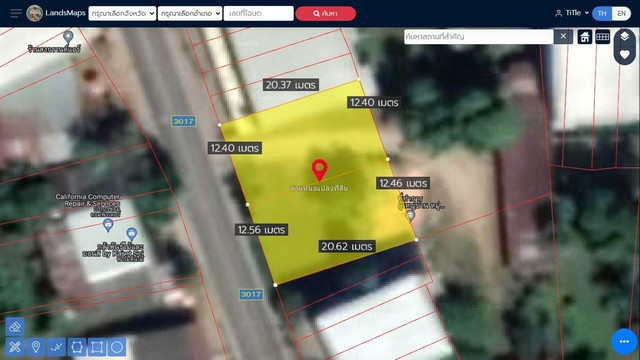
Task: Select the eraser tool icon
Action: (x=15, y=327)
